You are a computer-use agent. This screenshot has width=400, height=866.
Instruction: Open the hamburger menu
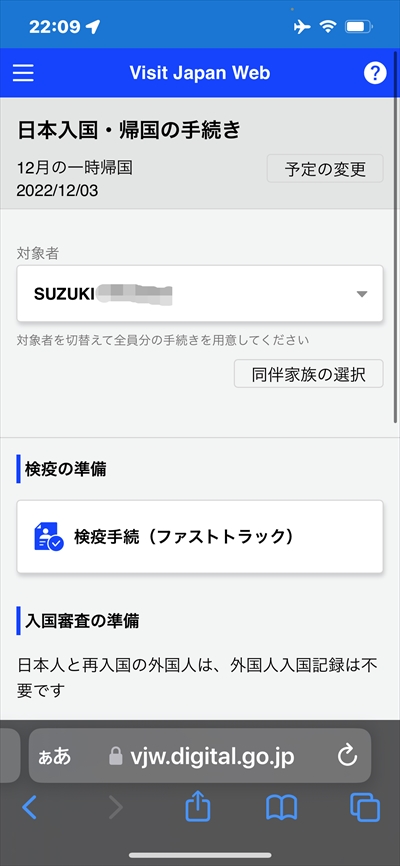point(23,73)
